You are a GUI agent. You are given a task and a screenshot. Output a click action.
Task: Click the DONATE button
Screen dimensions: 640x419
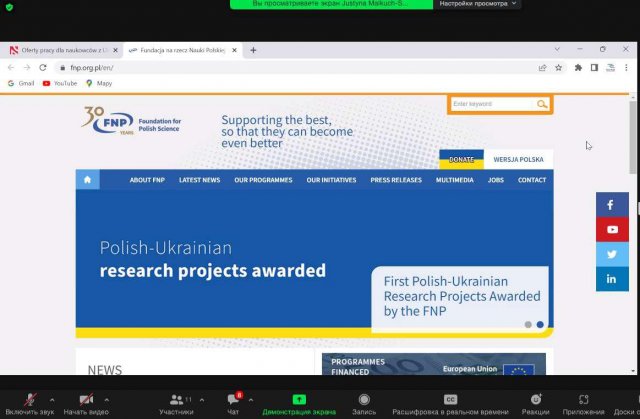tap(461, 159)
